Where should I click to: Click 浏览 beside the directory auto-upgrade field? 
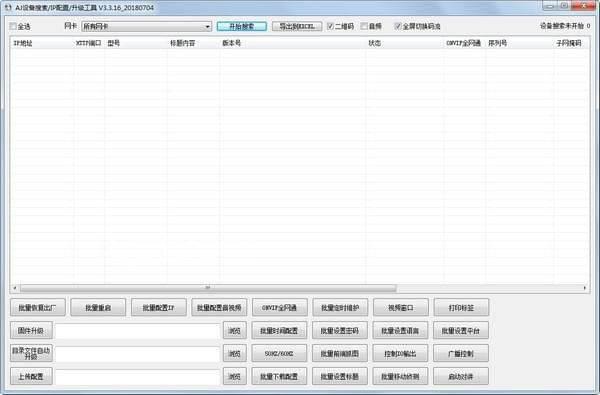pos(235,353)
